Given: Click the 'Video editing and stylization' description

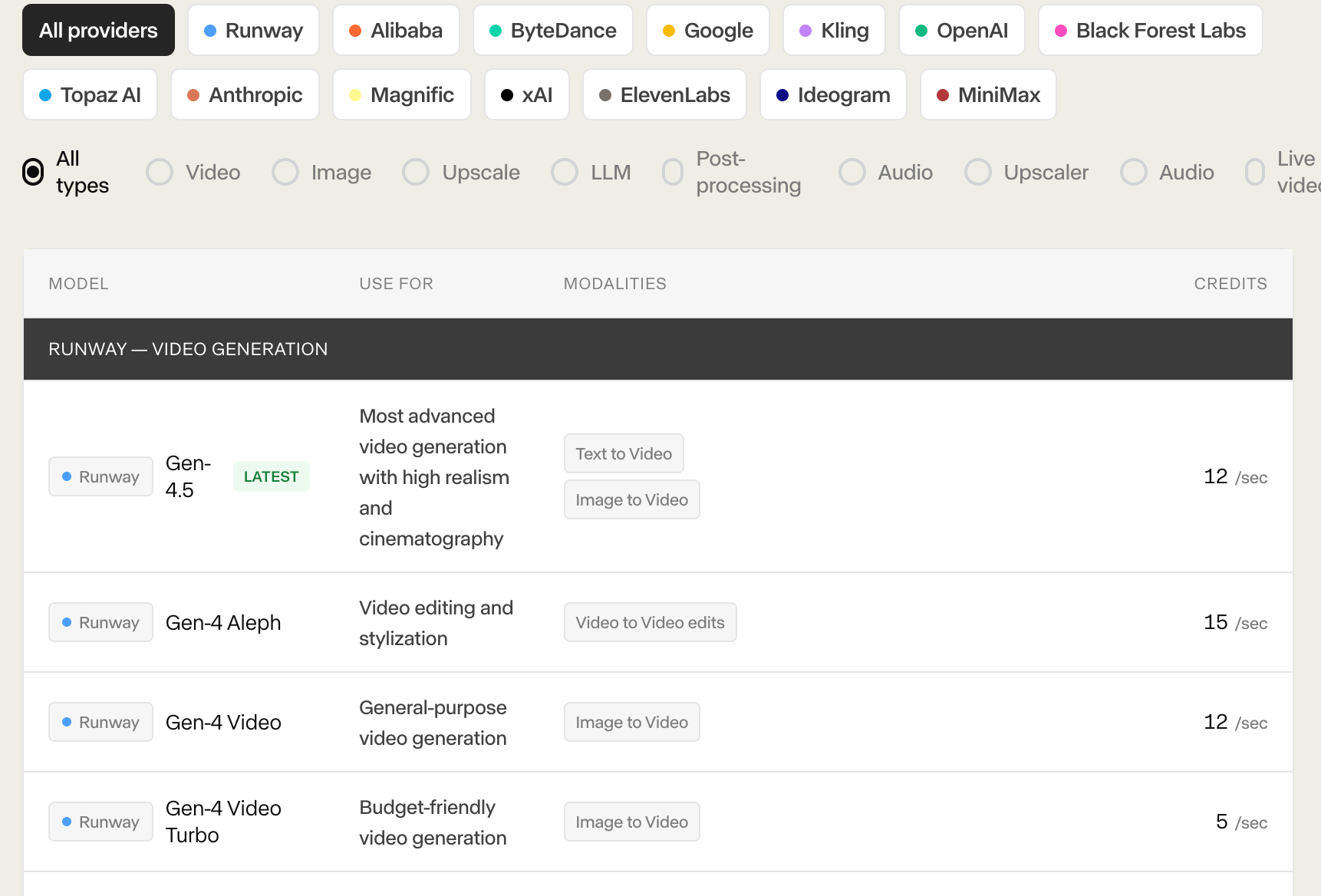Looking at the screenshot, I should tap(436, 623).
